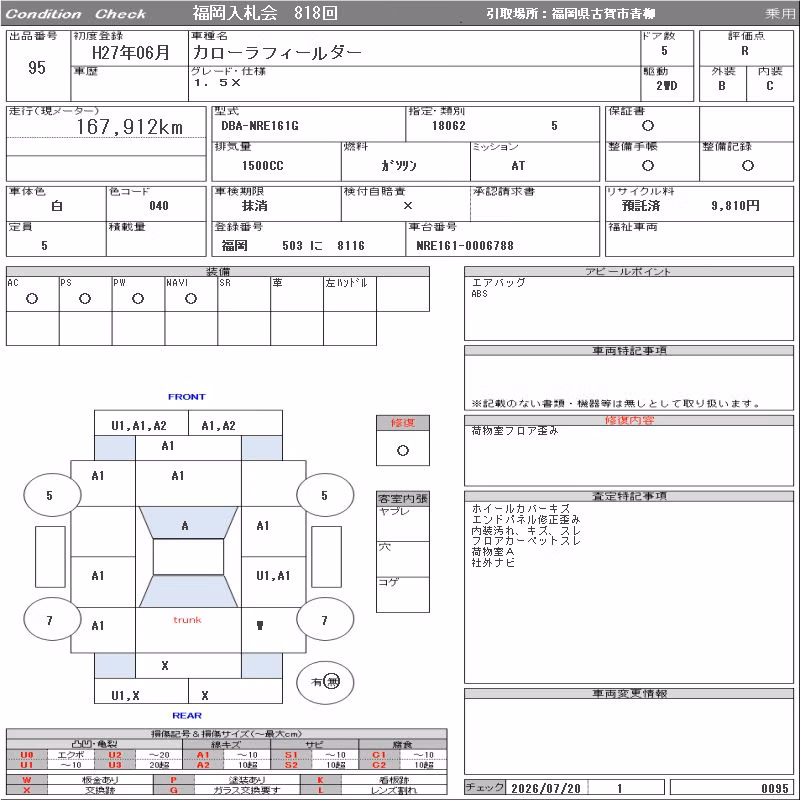Select remark 'ホイールカバーキズ'
The height and width of the screenshot is (800, 800).
(x=520, y=508)
